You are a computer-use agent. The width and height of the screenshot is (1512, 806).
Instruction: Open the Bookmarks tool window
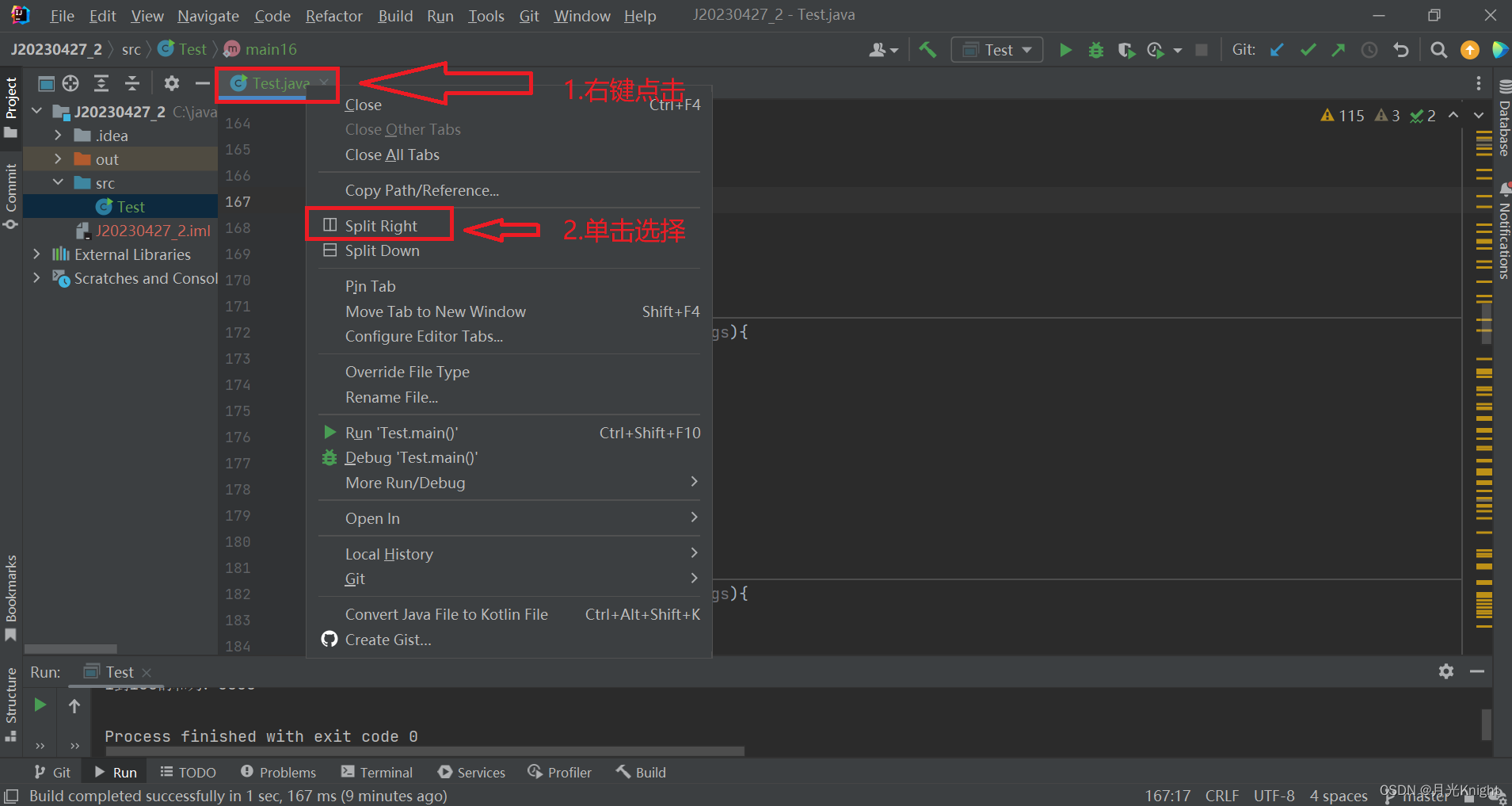click(x=11, y=598)
